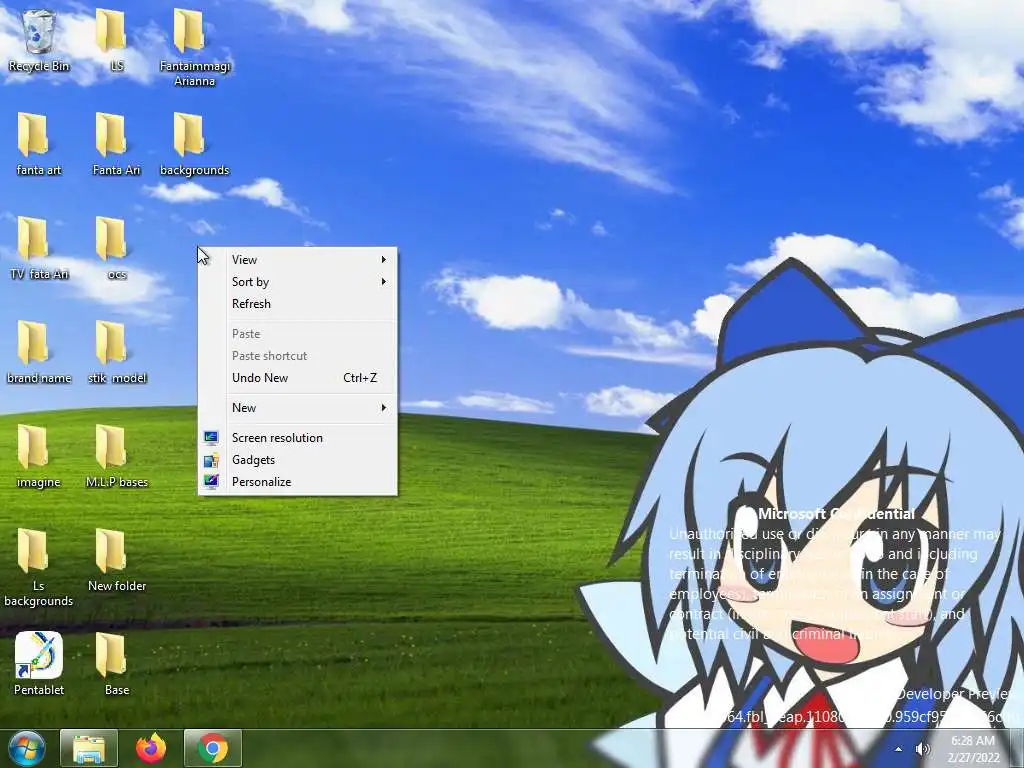Screen dimensions: 1024x768
Task: Launch Google Chrome from the taskbar
Action: click(213, 748)
